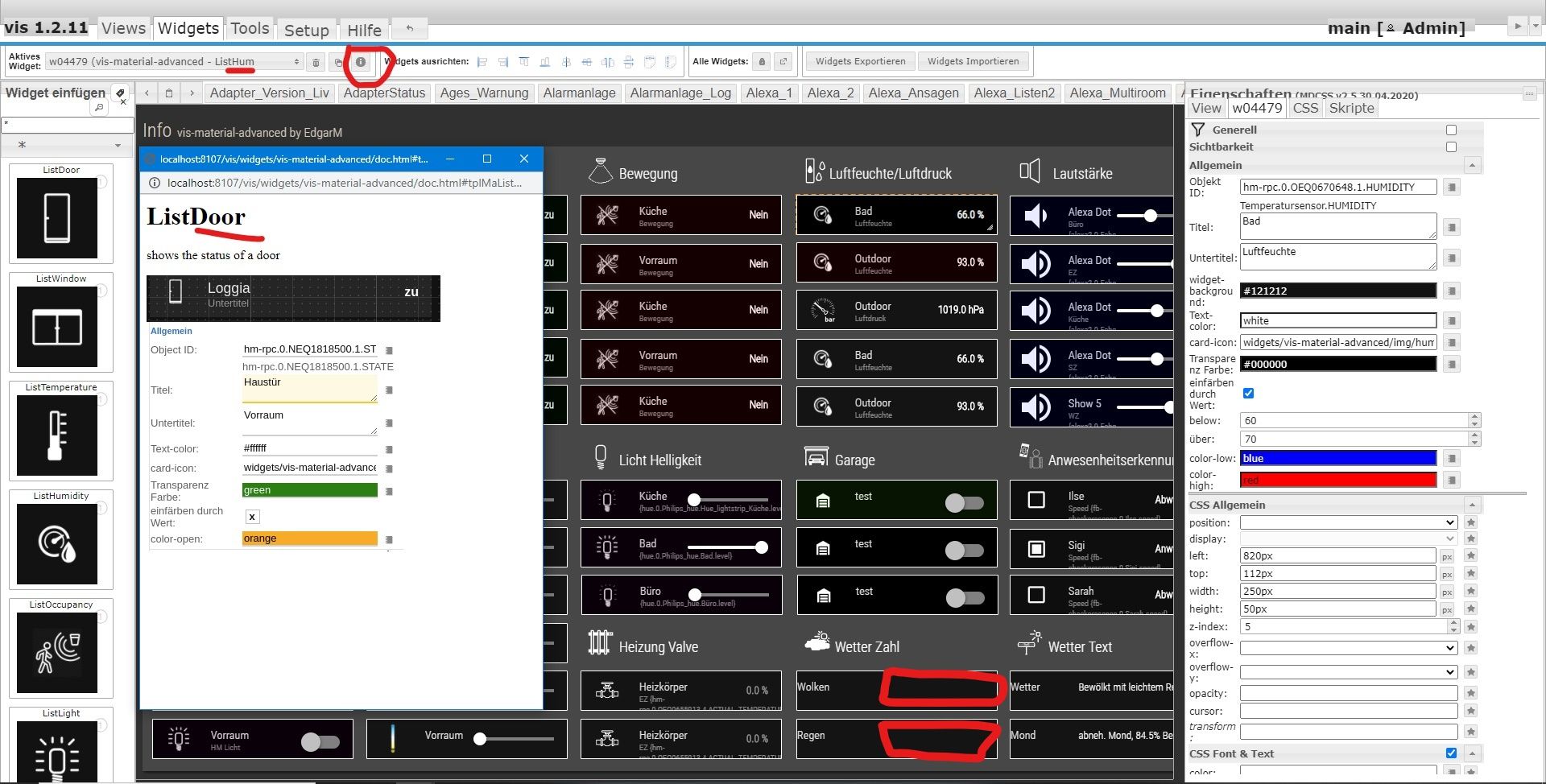Screen dimensions: 1546x784
Task: Click the blue color-low swatch
Action: (1338, 458)
